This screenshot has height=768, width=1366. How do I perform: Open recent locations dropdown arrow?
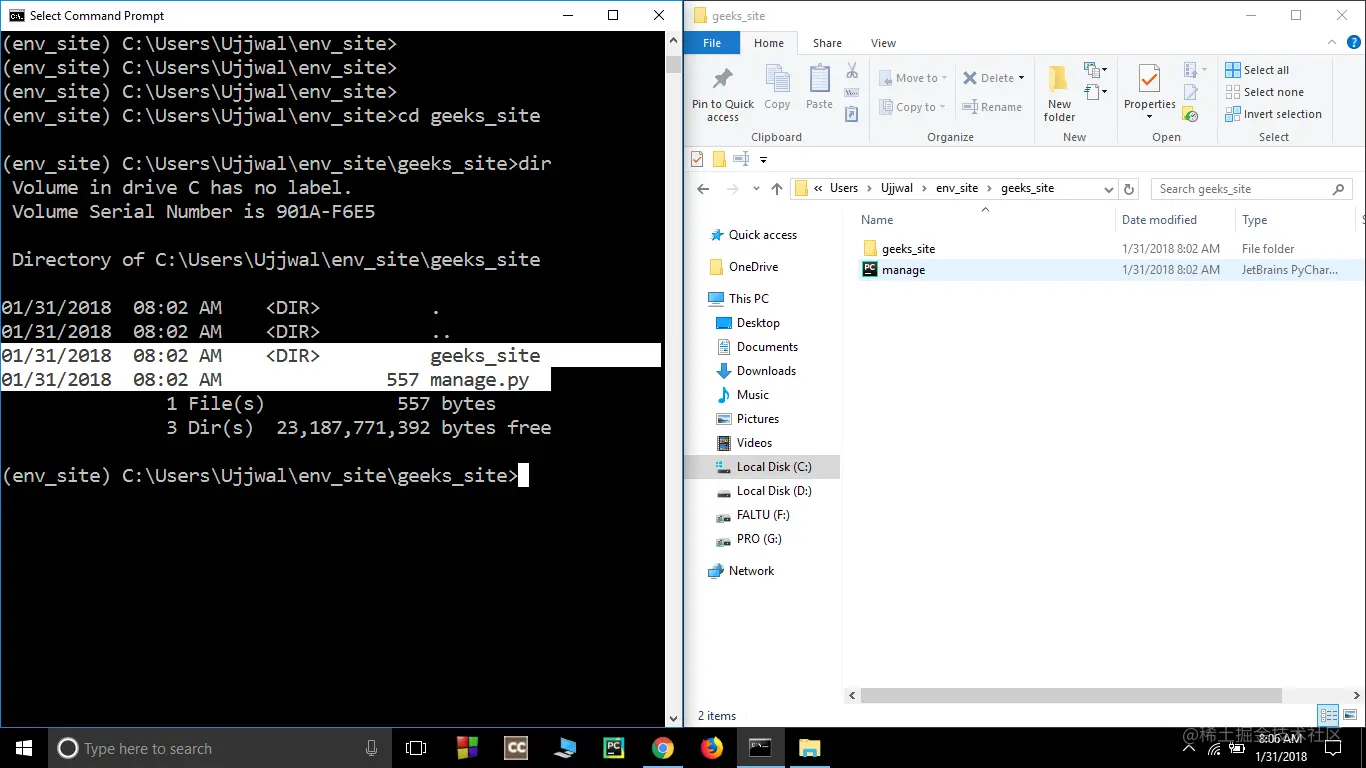755,189
